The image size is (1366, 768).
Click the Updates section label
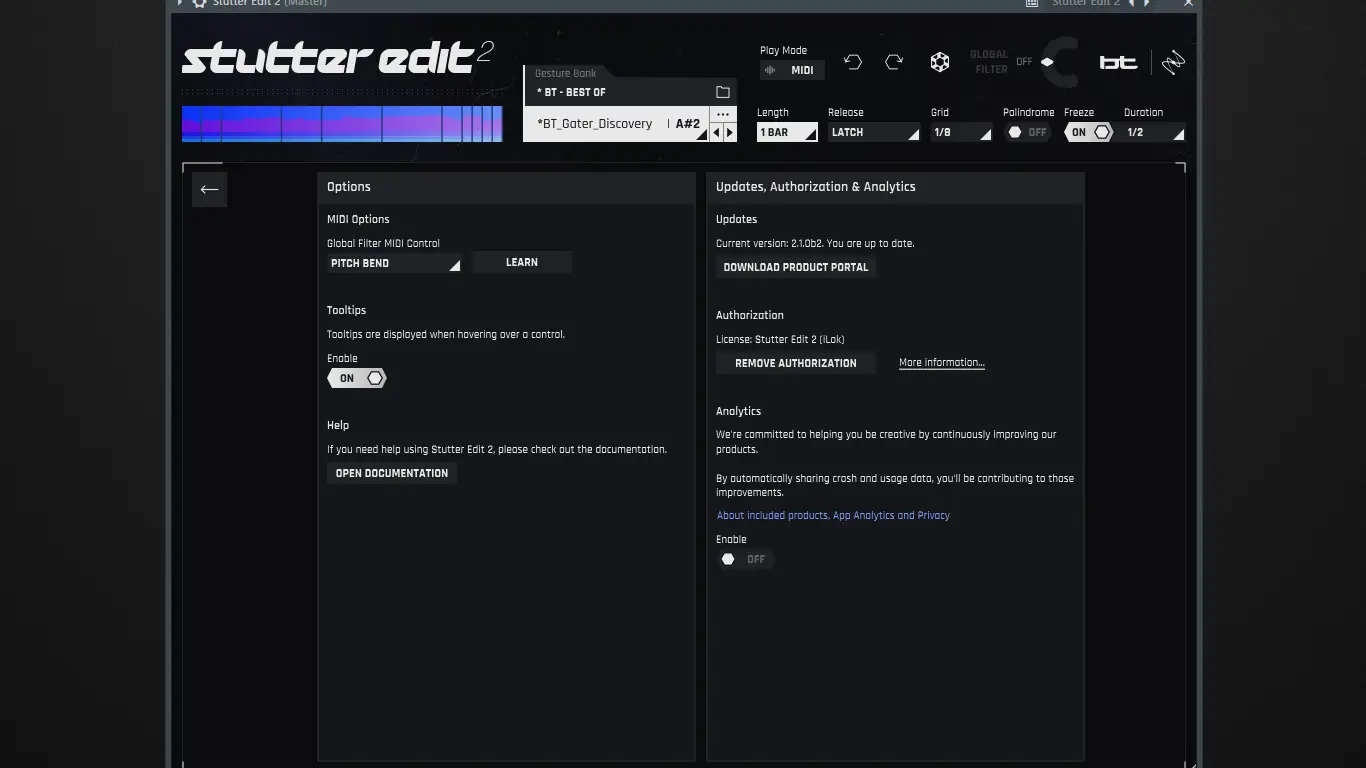click(x=737, y=219)
